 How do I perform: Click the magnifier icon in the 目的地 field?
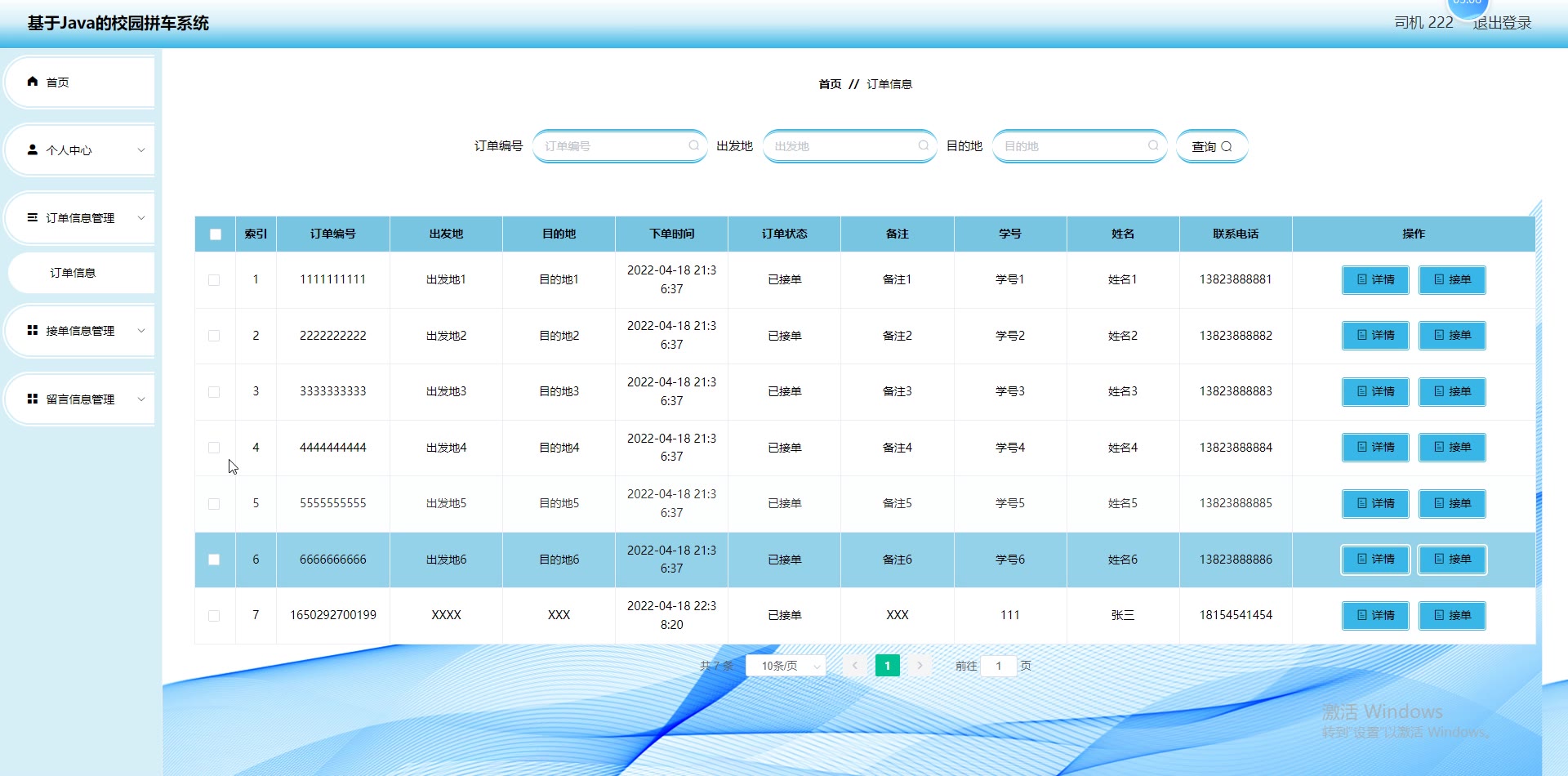click(1153, 146)
